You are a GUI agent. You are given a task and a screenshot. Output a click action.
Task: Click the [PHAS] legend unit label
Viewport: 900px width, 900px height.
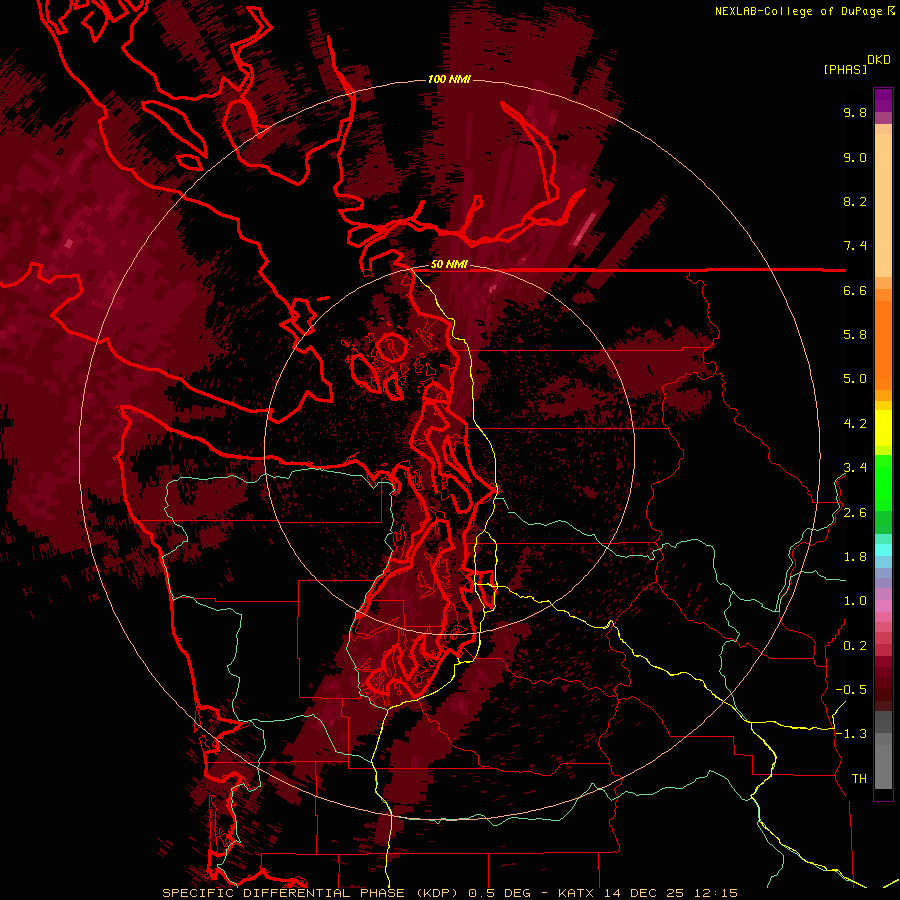[845, 70]
